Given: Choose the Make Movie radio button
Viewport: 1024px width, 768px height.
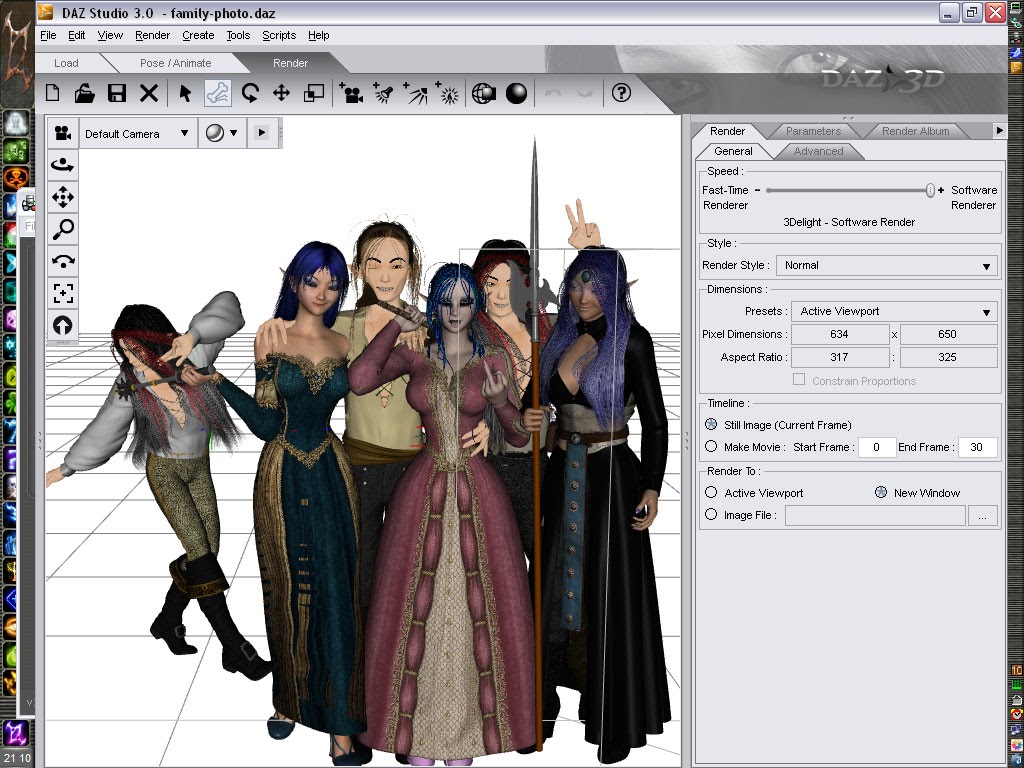Looking at the screenshot, I should coord(711,447).
